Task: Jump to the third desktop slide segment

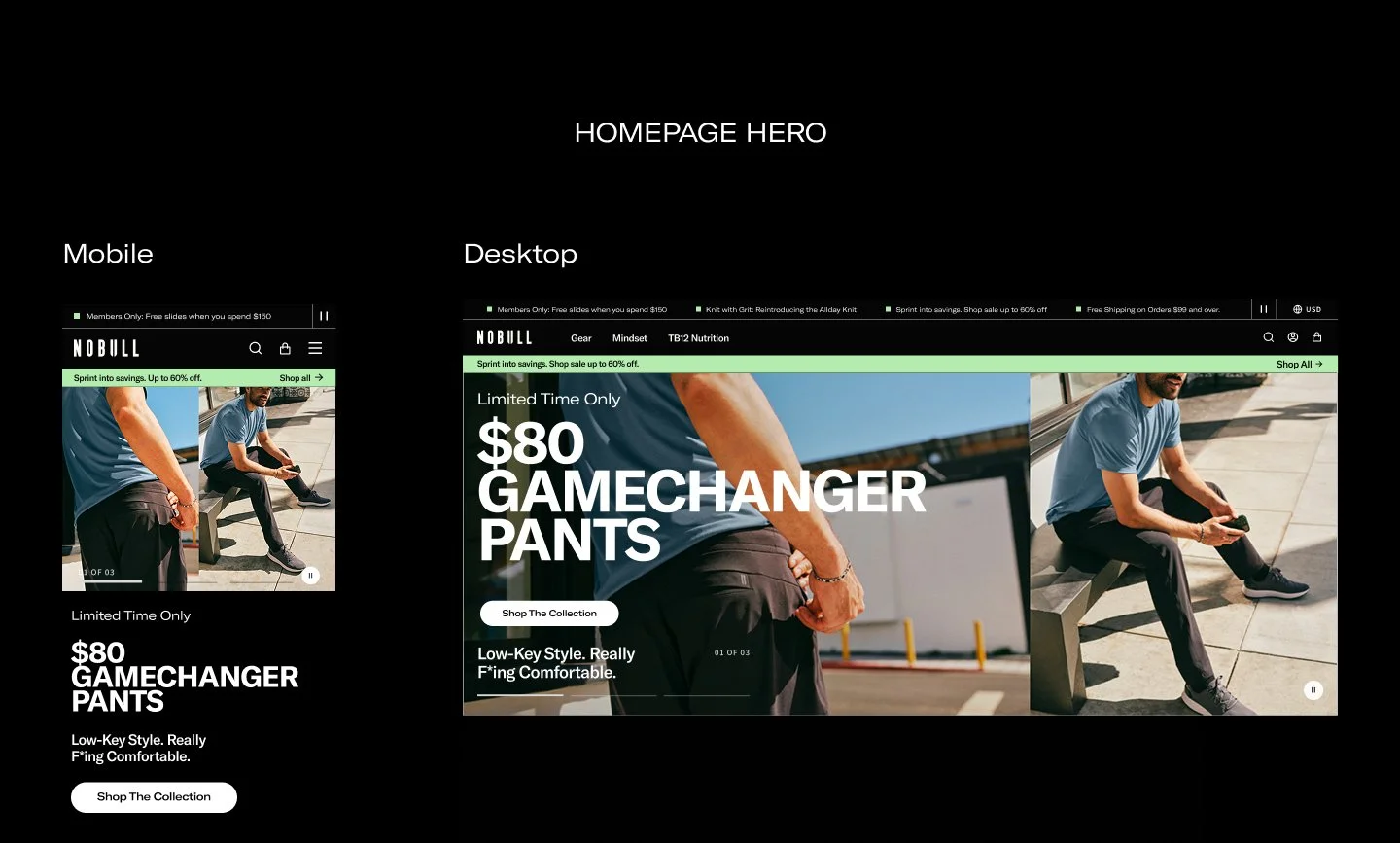Action: [x=707, y=695]
